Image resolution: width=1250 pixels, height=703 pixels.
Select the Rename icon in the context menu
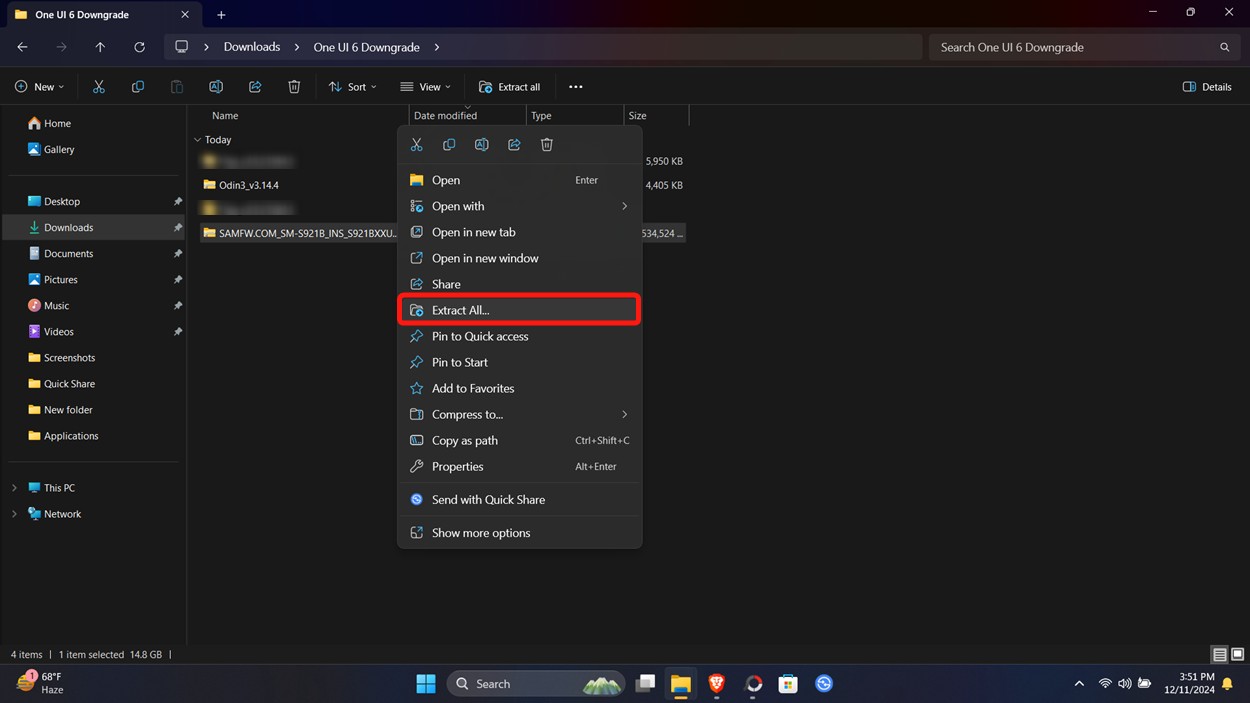[x=481, y=144]
